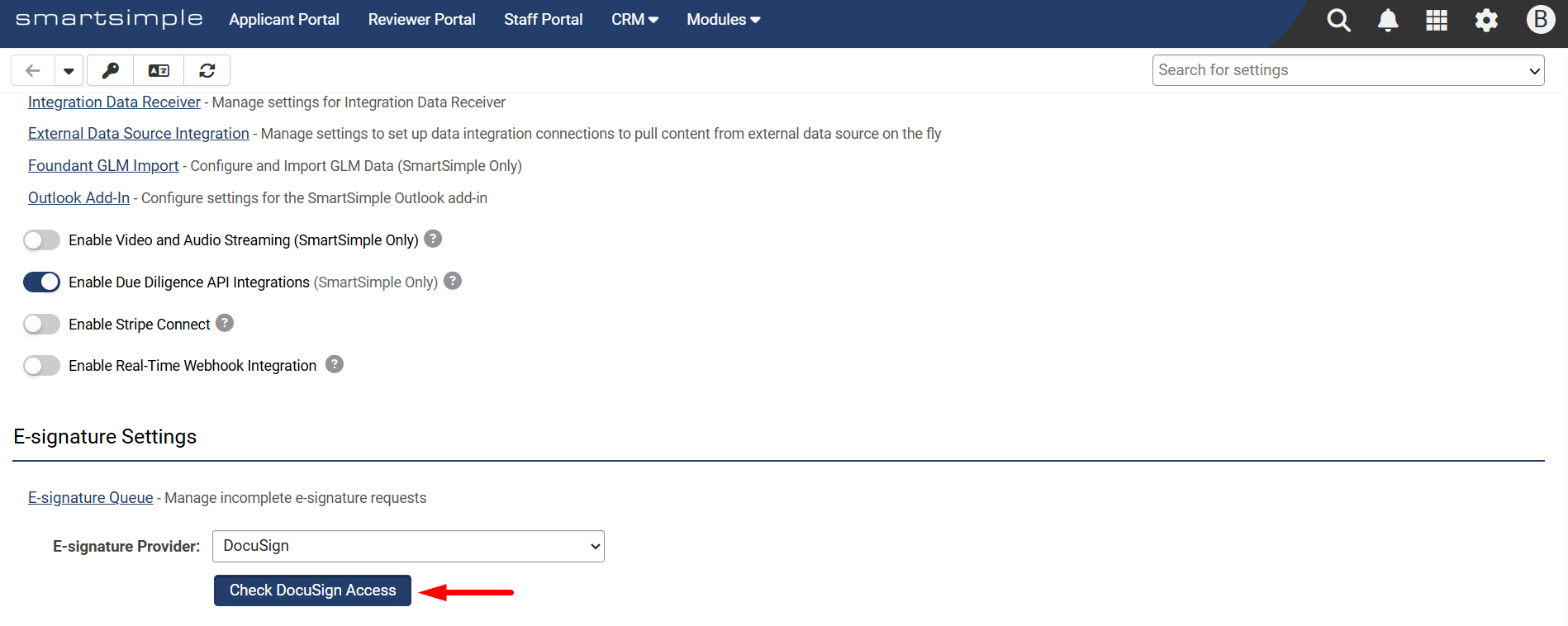Open the notifications bell

tap(1388, 20)
